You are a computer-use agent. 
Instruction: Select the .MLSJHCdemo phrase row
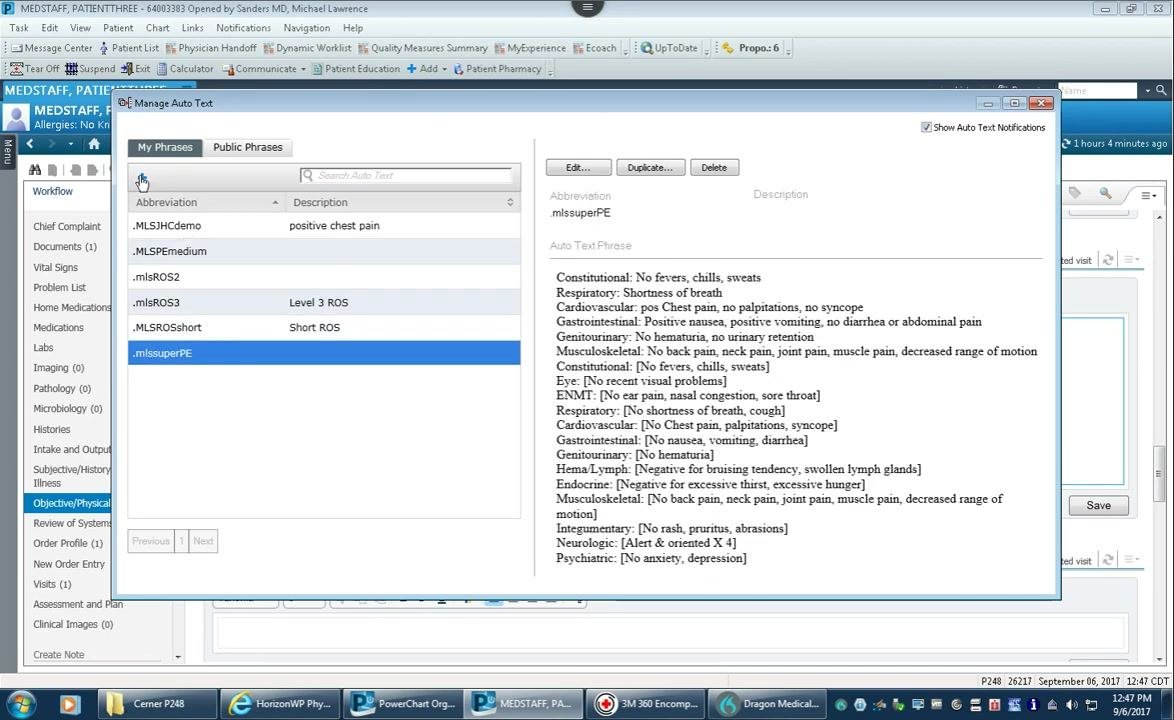(324, 225)
